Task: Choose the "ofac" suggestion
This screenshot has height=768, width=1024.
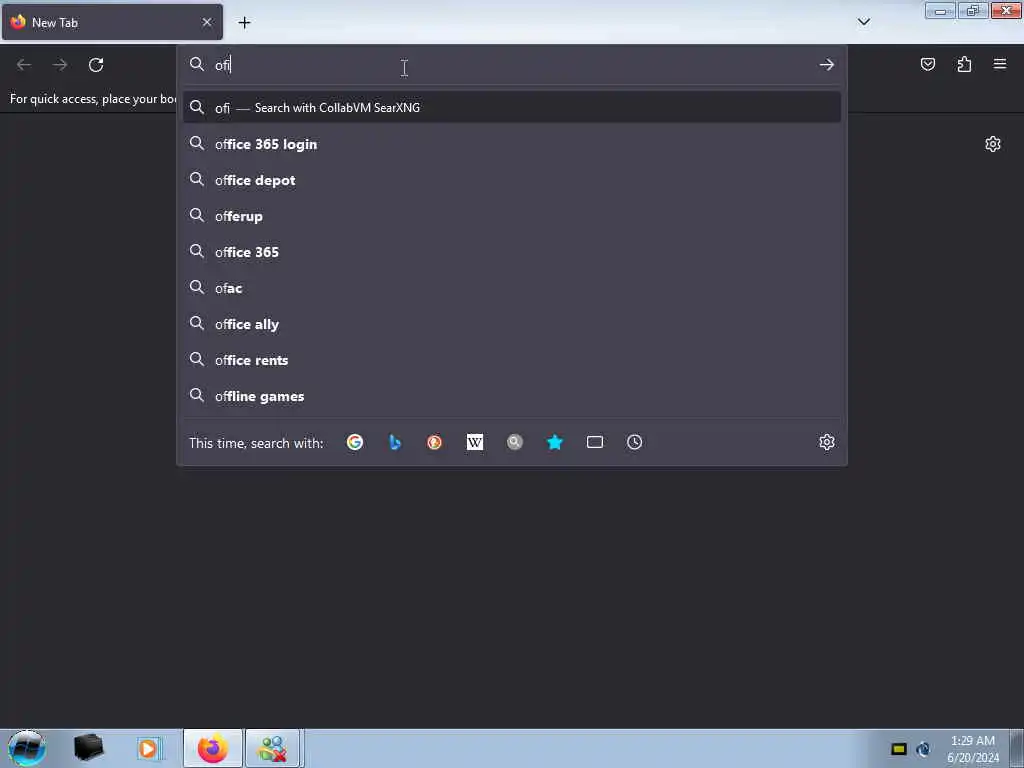Action: click(x=512, y=288)
